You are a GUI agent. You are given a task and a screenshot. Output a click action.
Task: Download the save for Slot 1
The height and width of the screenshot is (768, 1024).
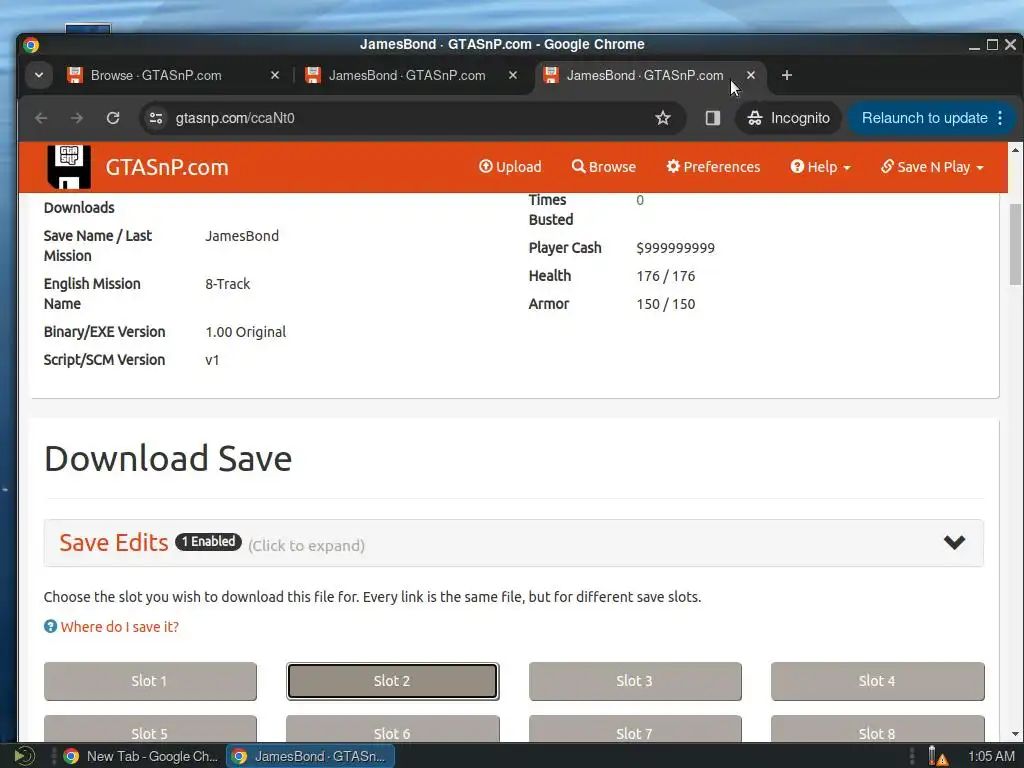pos(150,681)
